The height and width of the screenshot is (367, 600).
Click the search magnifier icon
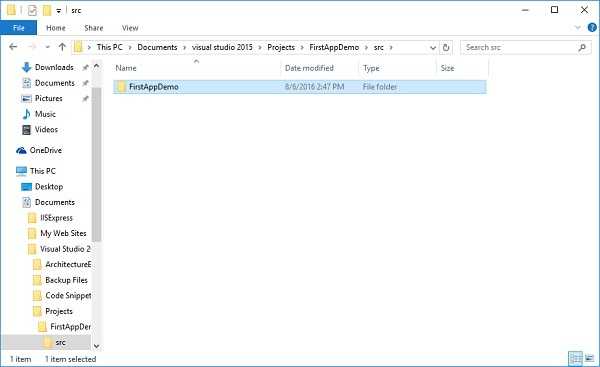582,47
